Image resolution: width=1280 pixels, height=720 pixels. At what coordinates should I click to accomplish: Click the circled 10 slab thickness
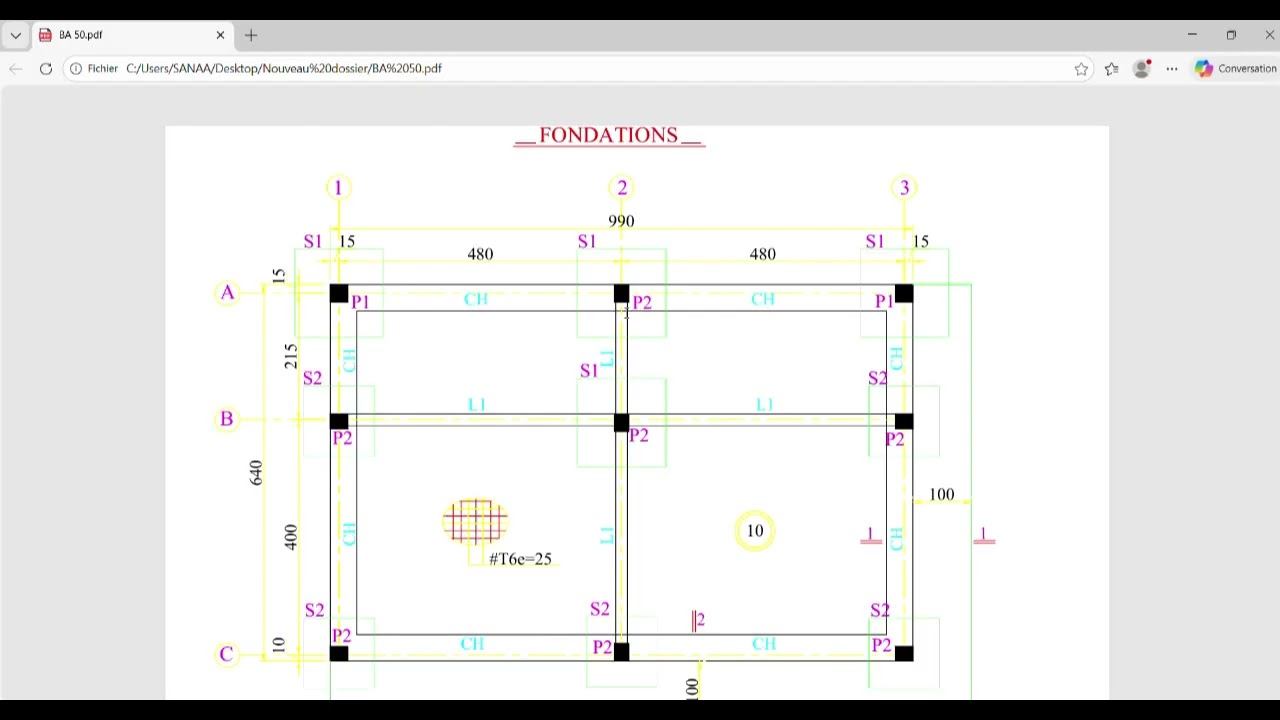pos(755,531)
